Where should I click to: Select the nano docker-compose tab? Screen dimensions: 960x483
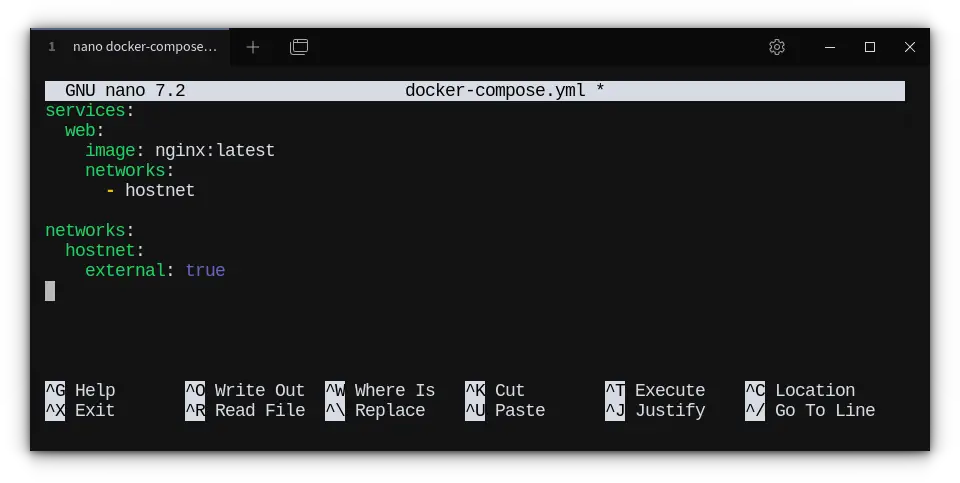134,47
